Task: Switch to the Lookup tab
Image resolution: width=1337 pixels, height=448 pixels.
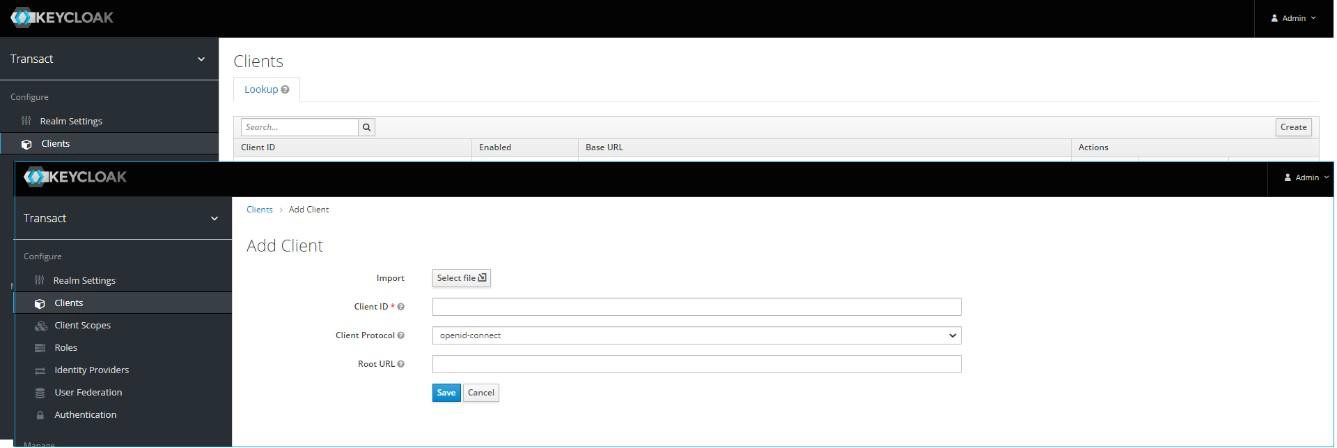Action: click(261, 89)
